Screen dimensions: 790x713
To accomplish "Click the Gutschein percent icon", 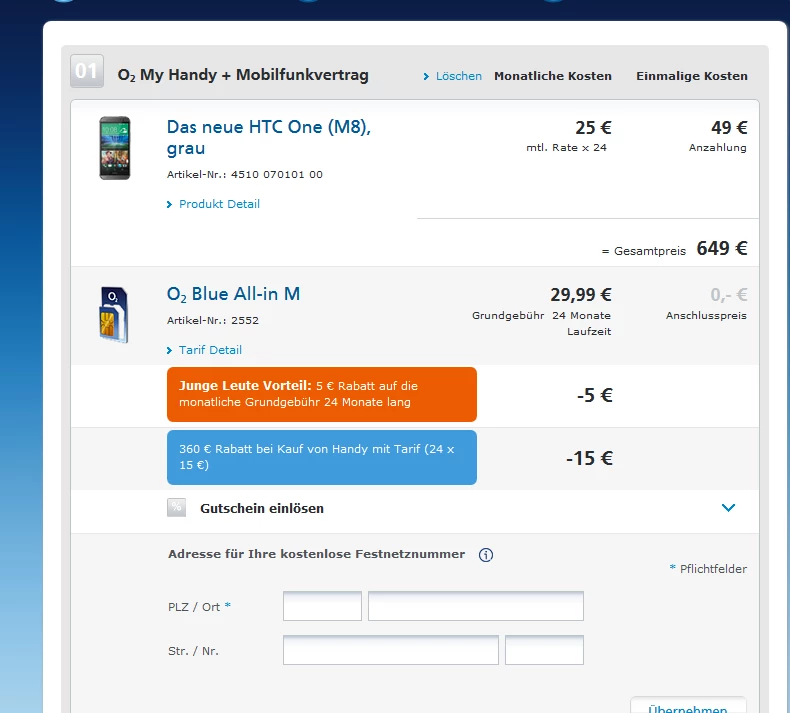I will [x=176, y=508].
